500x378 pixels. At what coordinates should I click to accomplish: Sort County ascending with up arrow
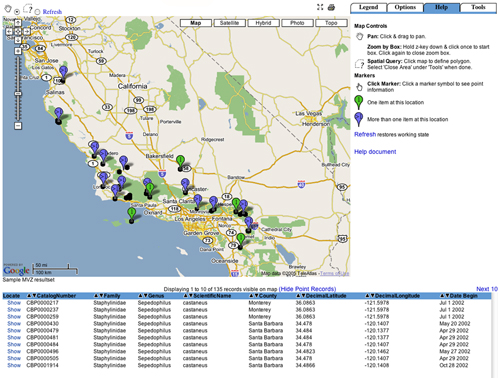click(251, 296)
